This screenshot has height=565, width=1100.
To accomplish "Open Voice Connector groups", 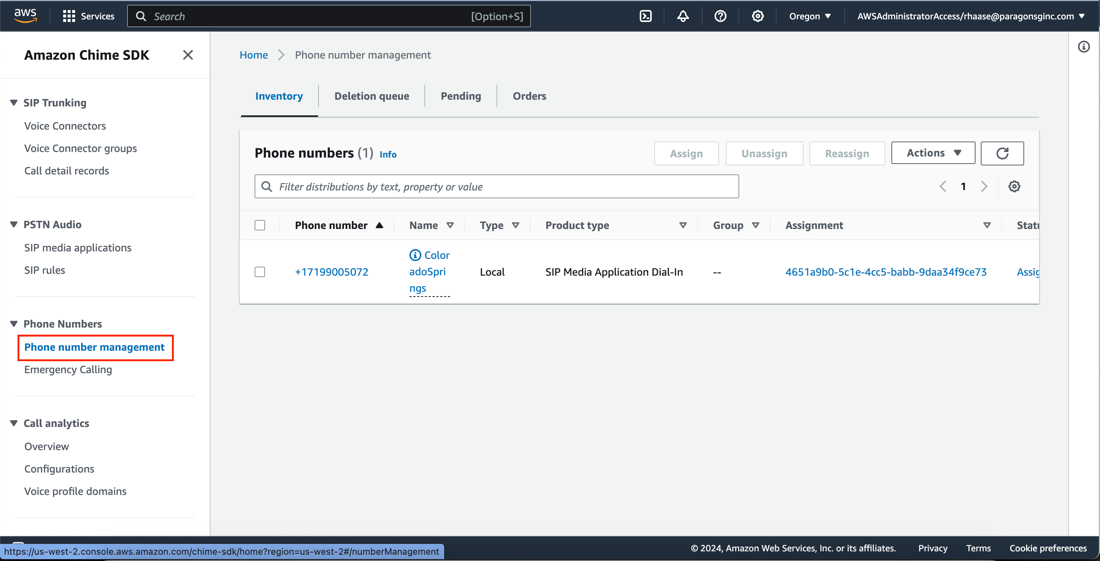I will pos(81,149).
